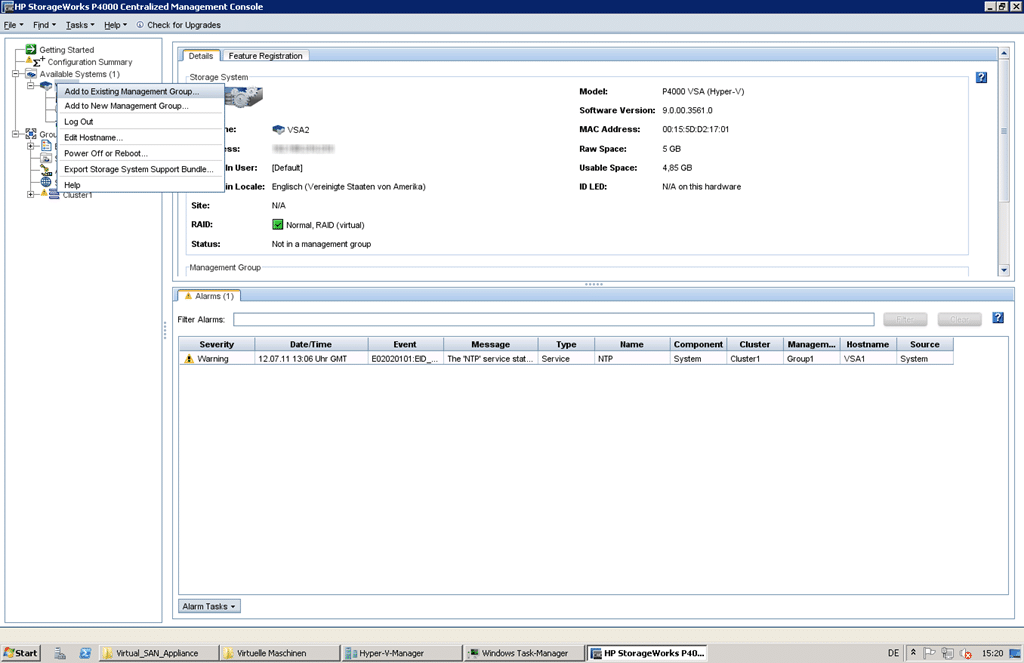The height and width of the screenshot is (663, 1024).
Task: Click the PowerShell quick launch icon
Action: pyautogui.click(x=85, y=653)
